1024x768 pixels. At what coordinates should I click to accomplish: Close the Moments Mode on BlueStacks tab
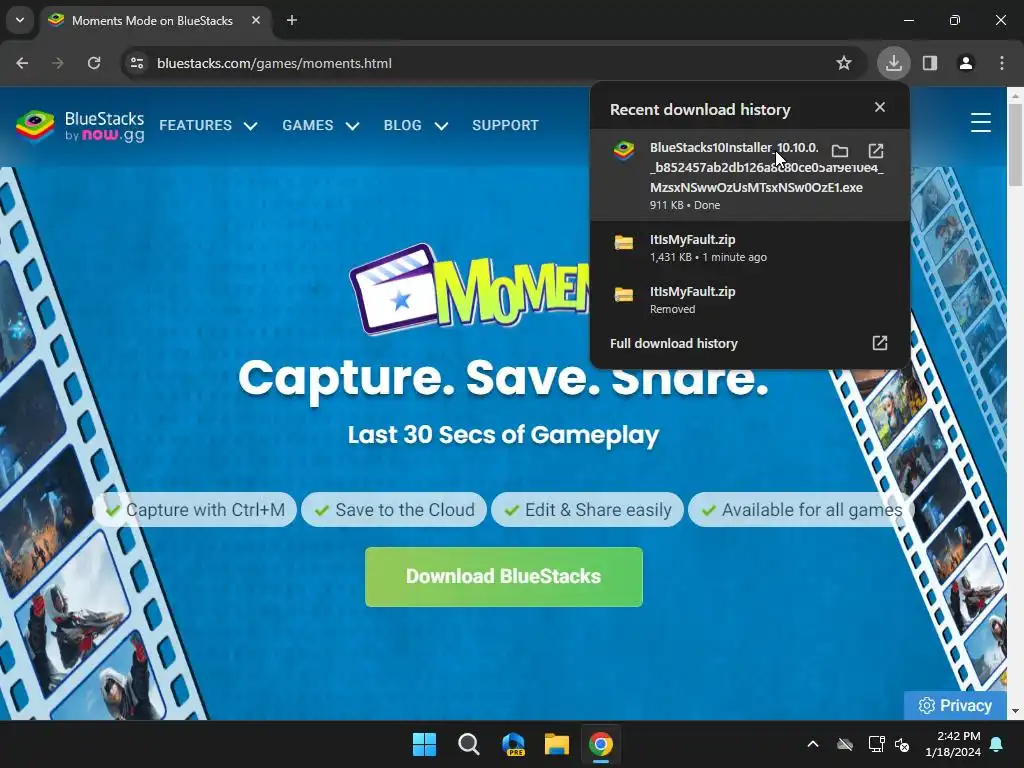[x=256, y=20]
